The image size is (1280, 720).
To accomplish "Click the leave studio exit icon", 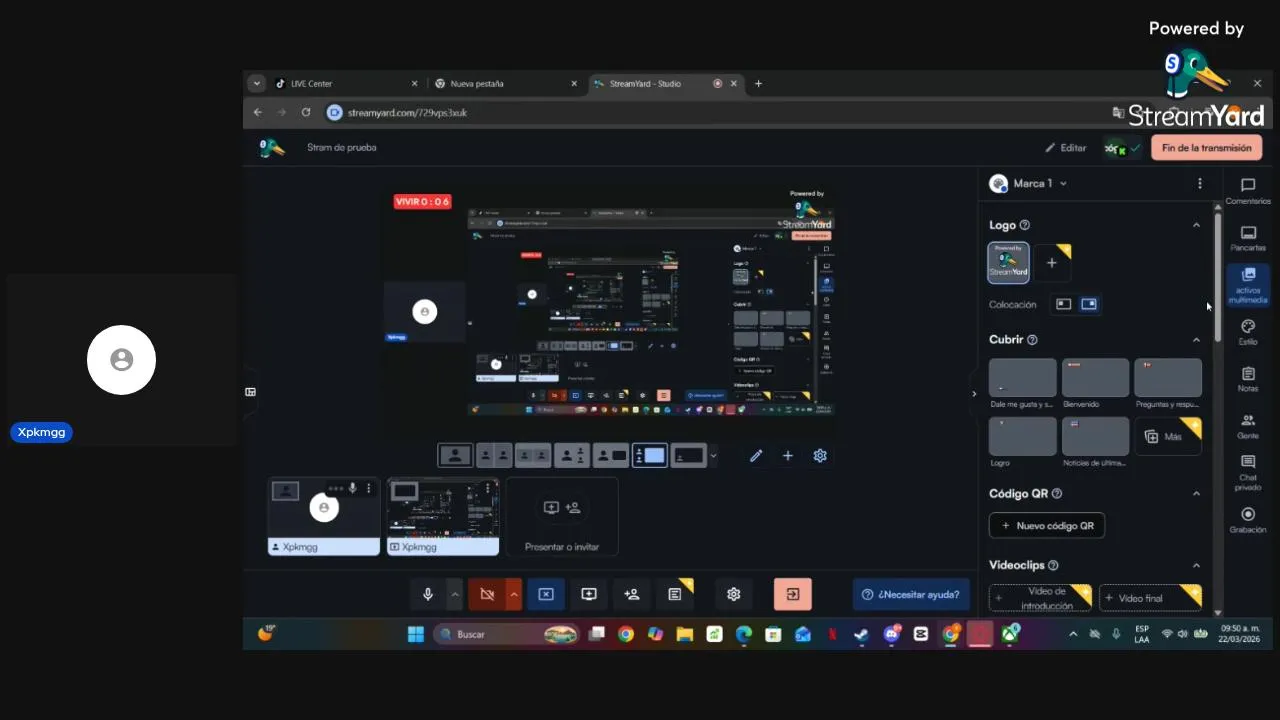I will coord(793,594).
